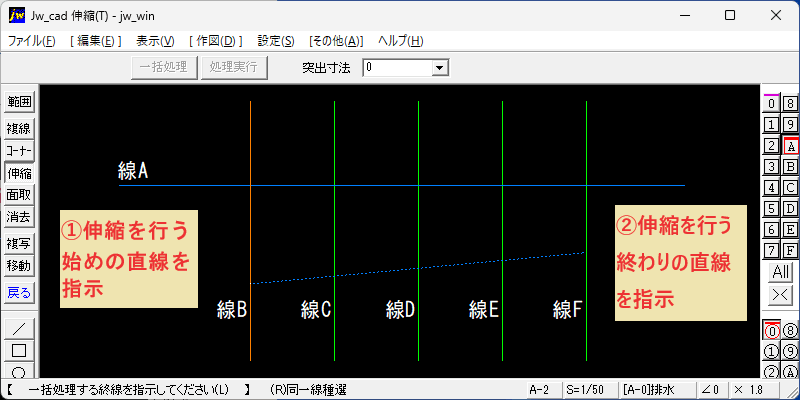The height and width of the screenshot is (400, 800).
Task: Toggle active layer A square button
Action: pyautogui.click(x=790, y=146)
